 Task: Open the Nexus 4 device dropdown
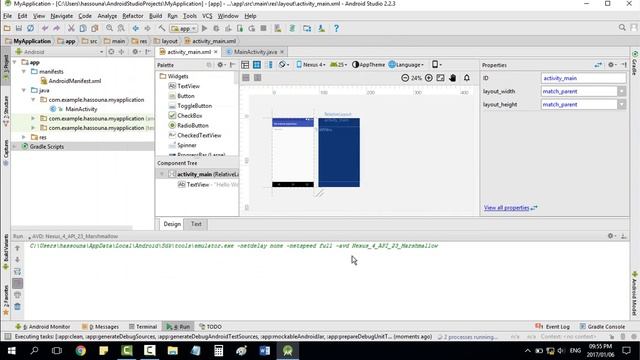click(x=311, y=65)
